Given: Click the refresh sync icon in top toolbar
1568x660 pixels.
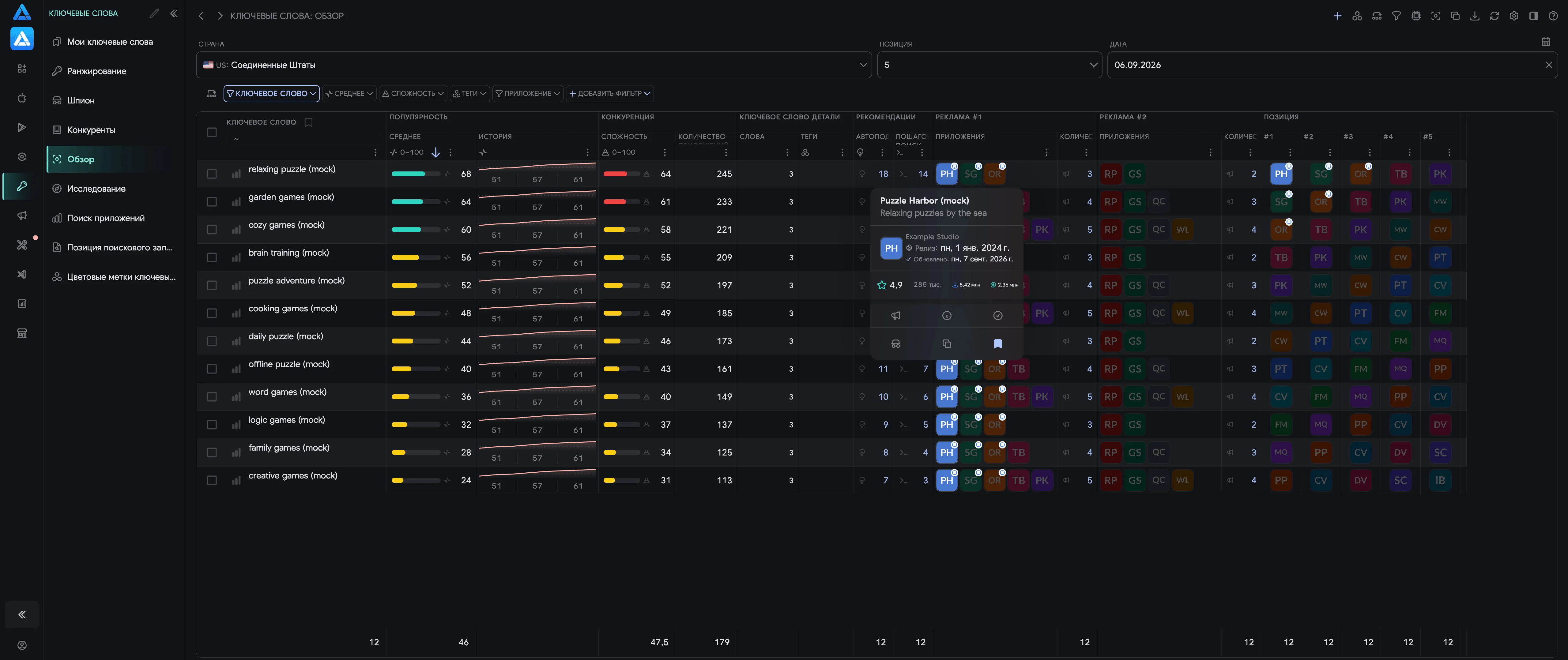Looking at the screenshot, I should [1494, 16].
